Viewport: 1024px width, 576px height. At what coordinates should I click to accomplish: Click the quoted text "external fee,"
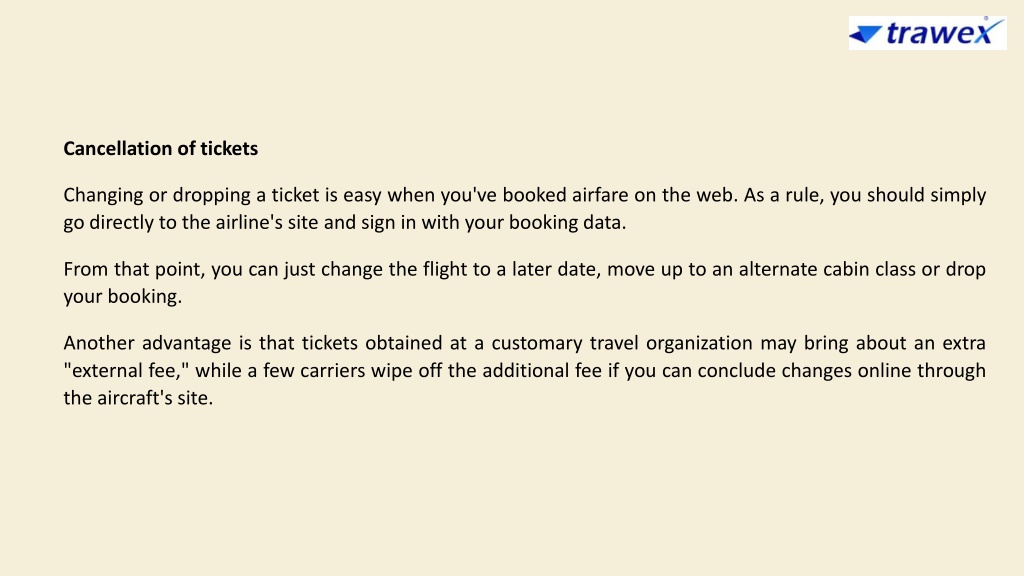pyautogui.click(x=126, y=370)
